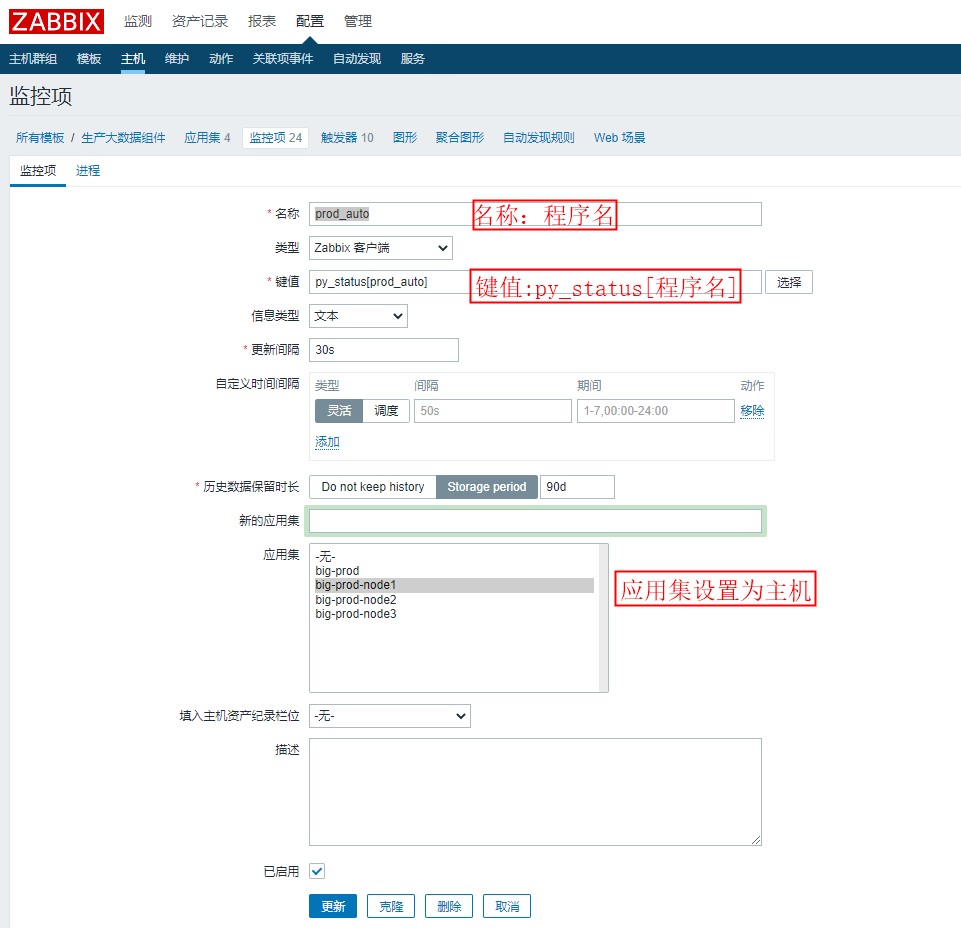Image resolution: width=961 pixels, height=928 pixels.
Task: Open 所有模板 breadcrumb link
Action: point(40,138)
